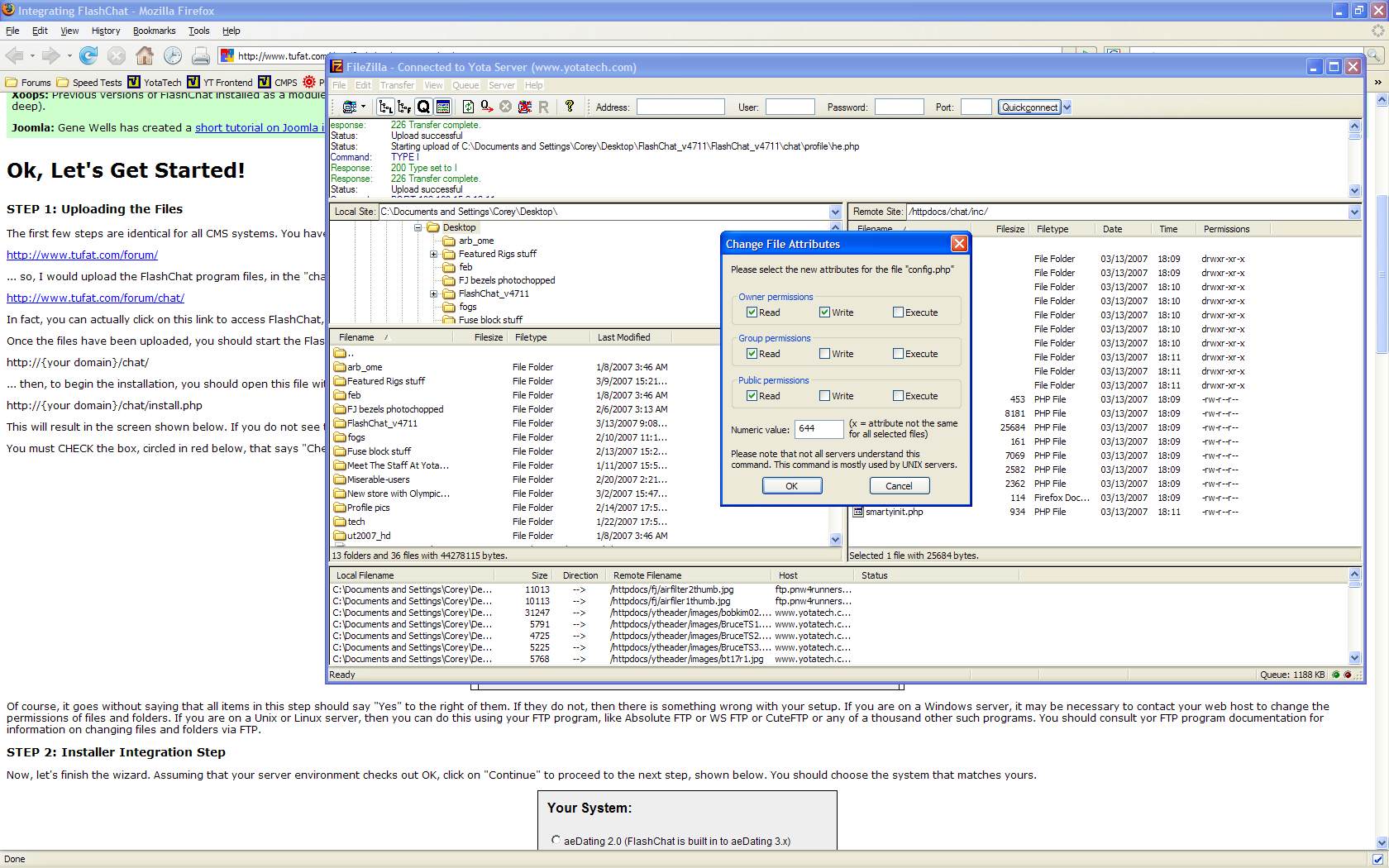Screen dimensions: 1389x868
Task: Open the Firefox View menu
Action: click(x=69, y=31)
